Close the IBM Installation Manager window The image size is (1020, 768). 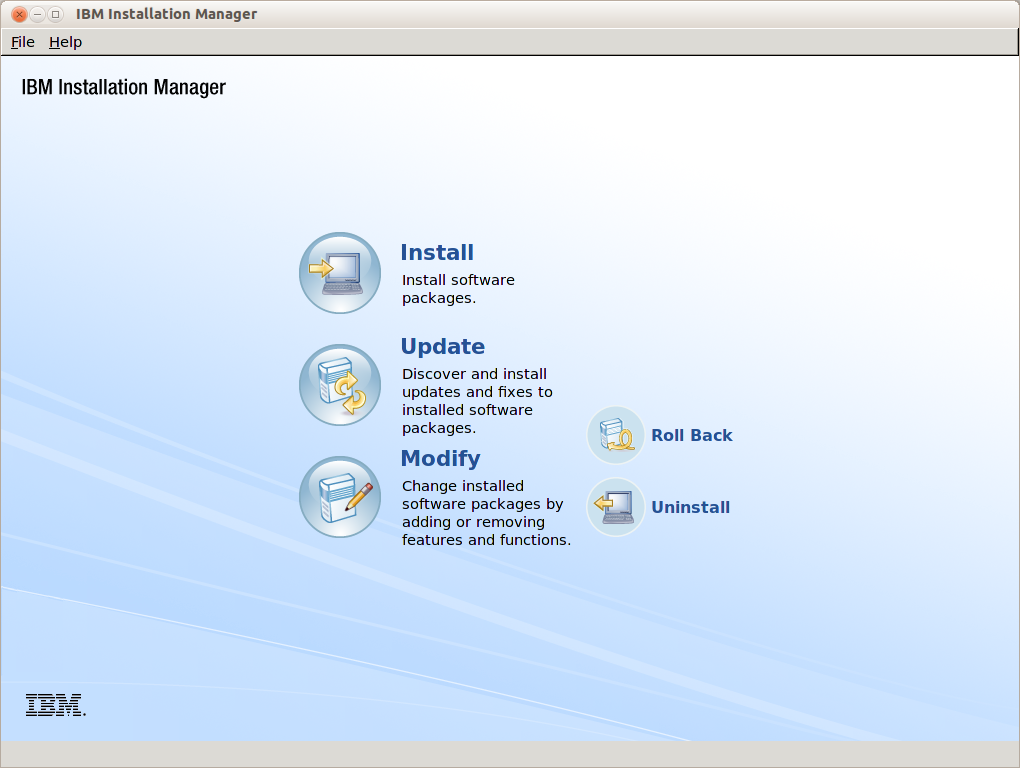click(20, 14)
